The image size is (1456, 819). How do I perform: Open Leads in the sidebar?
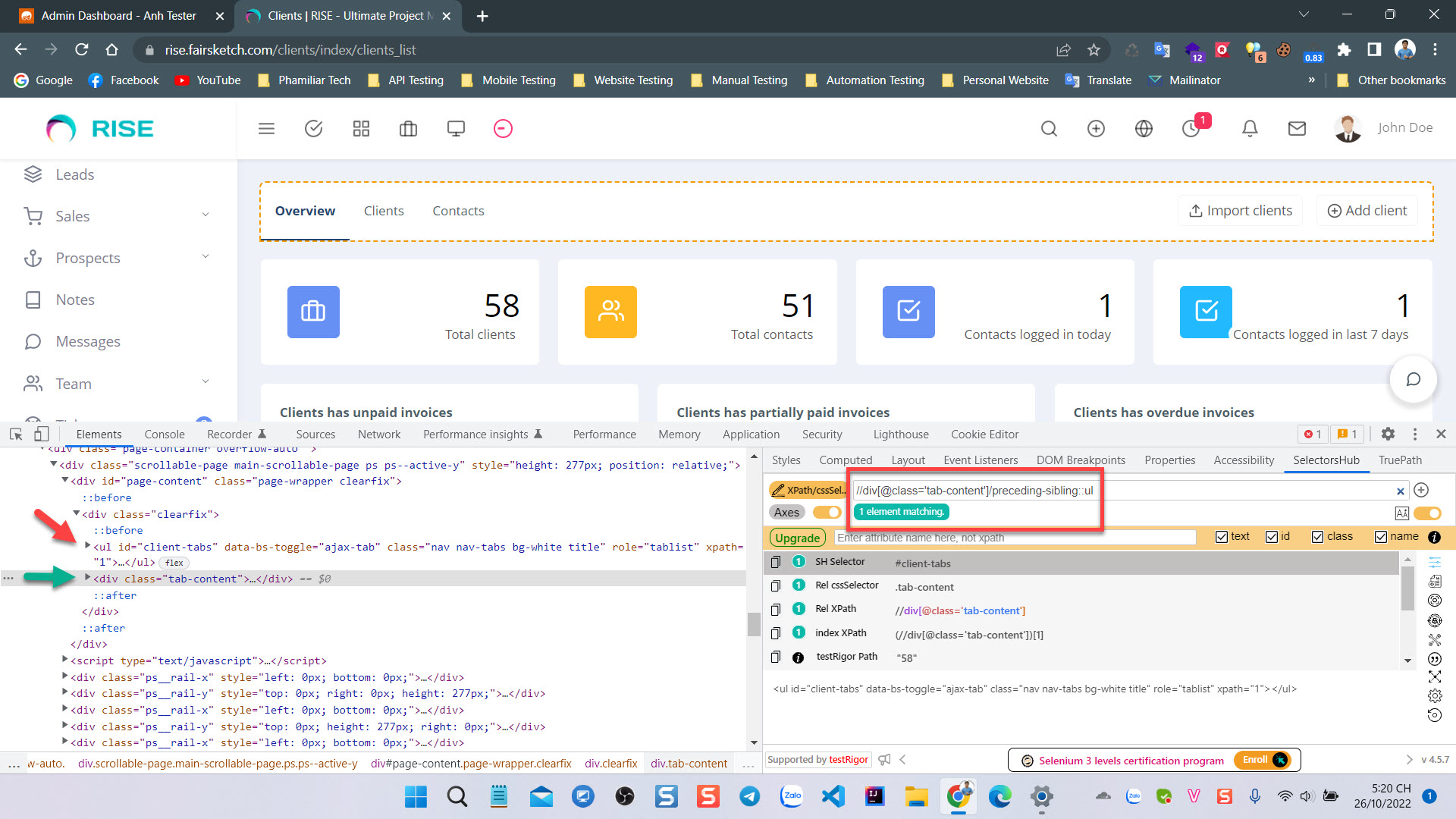coord(74,174)
